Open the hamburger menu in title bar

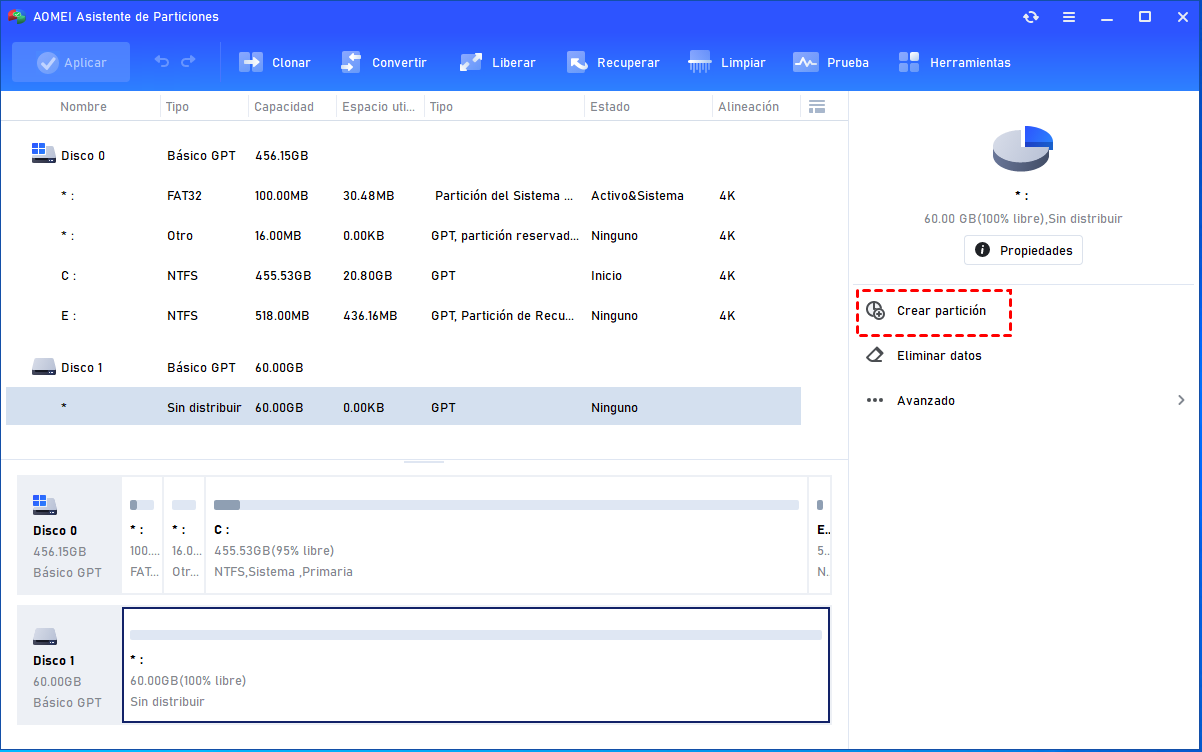(x=1069, y=17)
